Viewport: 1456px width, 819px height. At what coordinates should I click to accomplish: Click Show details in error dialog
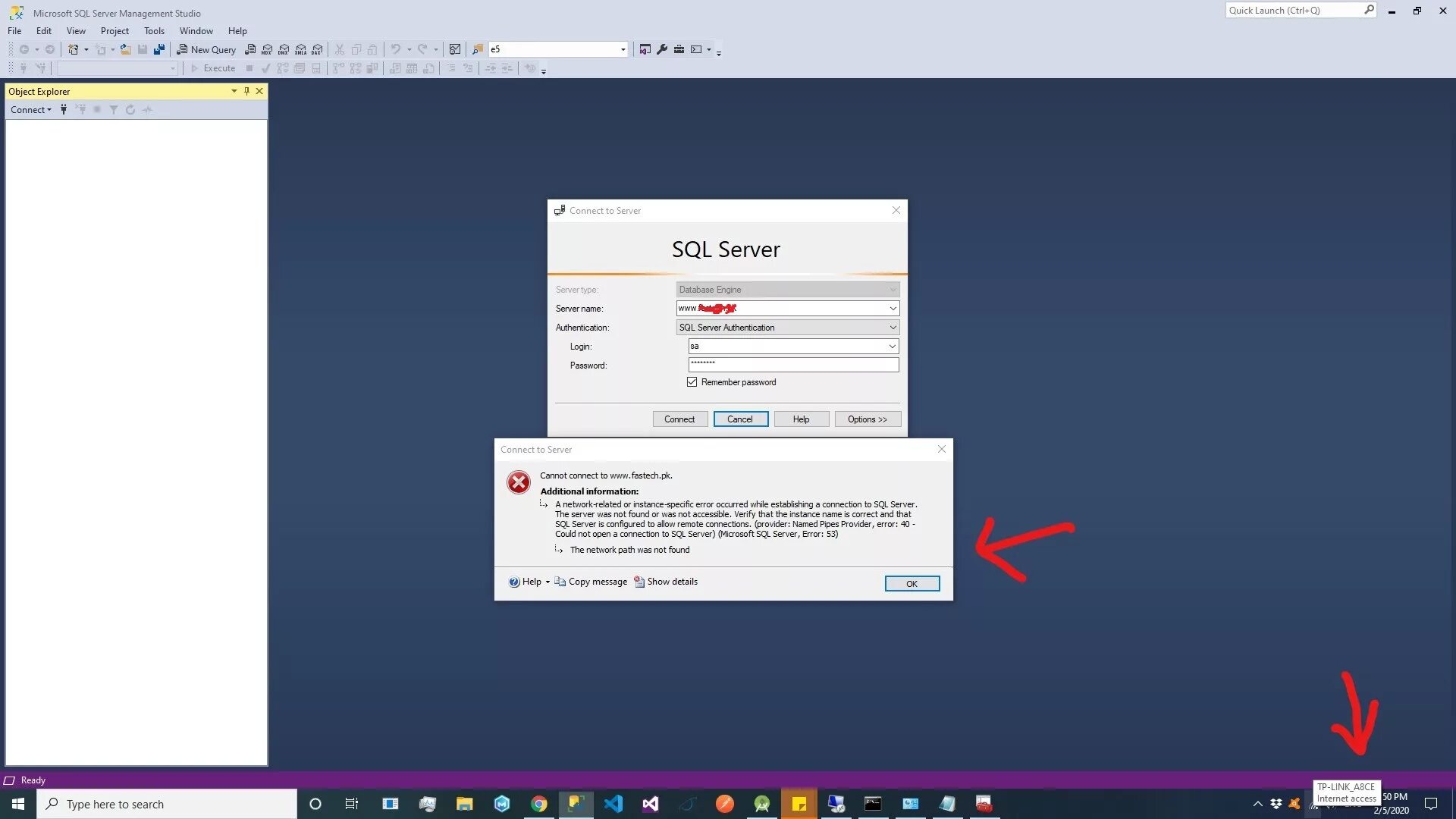tap(670, 581)
